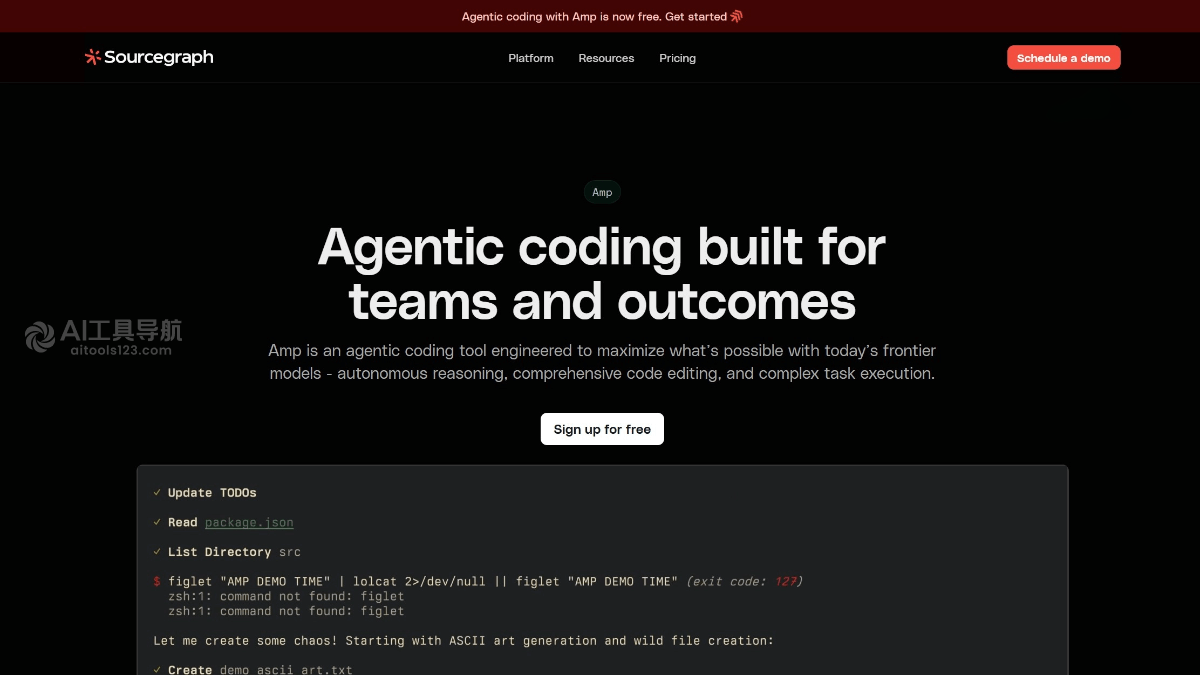1200x675 pixels.
Task: Click 'Let me create some chaos' line
Action: point(464,641)
